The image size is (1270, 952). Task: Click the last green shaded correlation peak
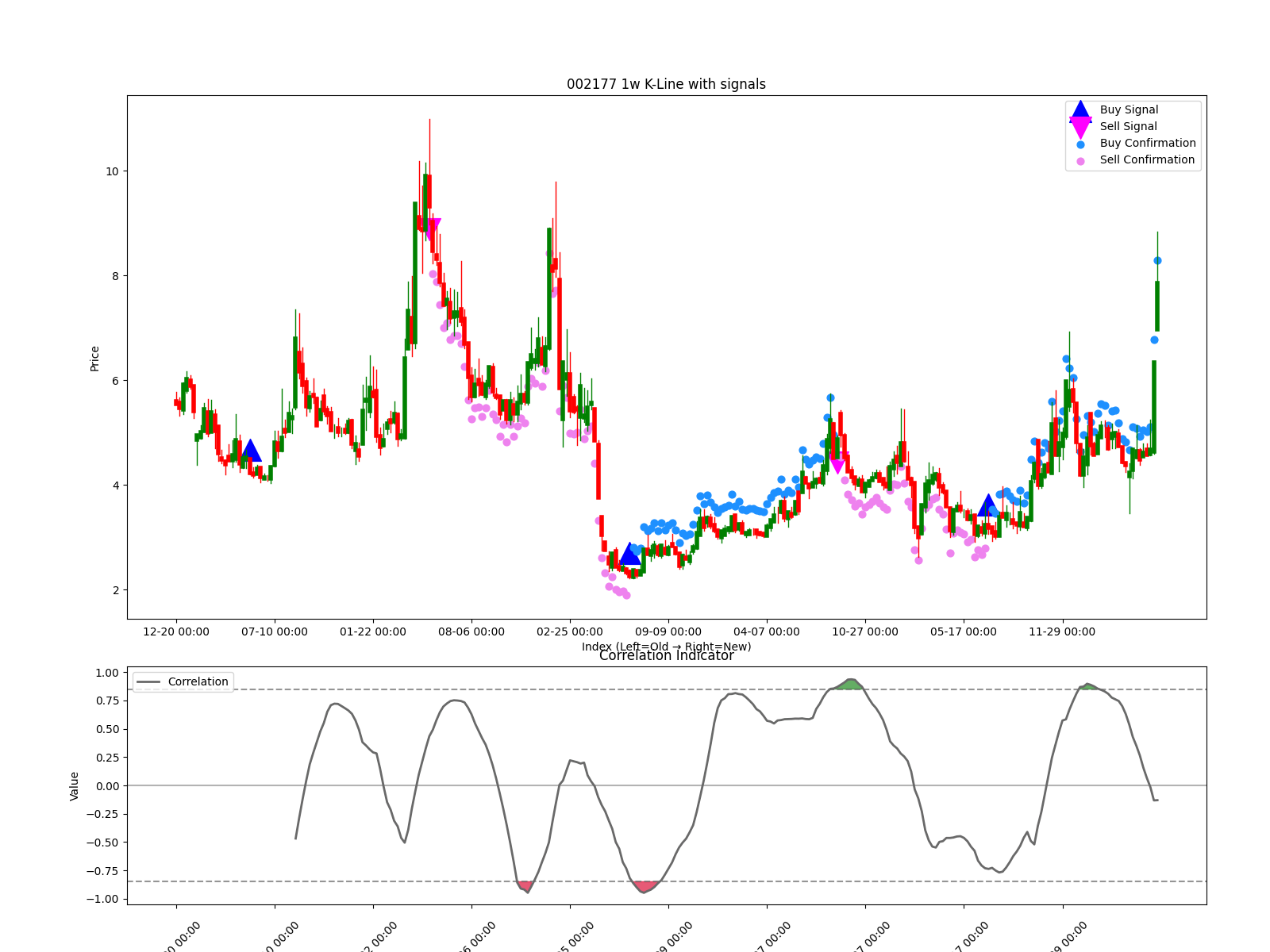click(x=1088, y=686)
